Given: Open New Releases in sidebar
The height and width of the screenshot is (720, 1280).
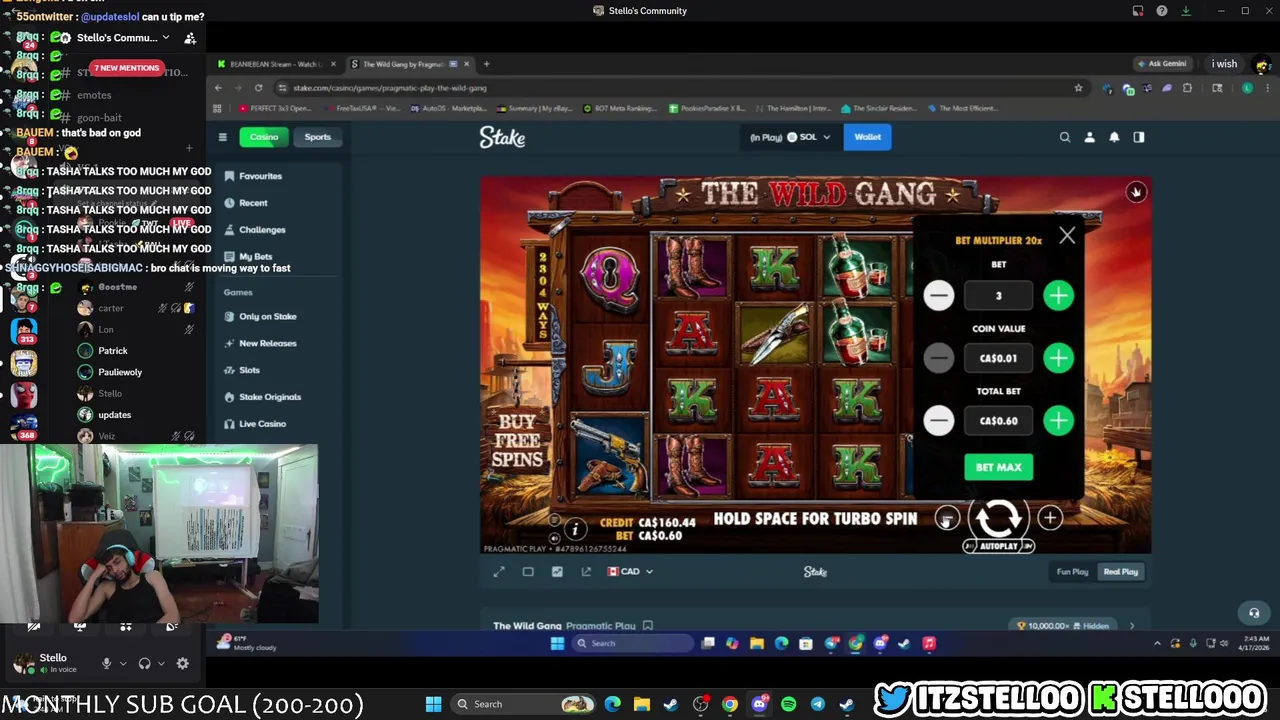Looking at the screenshot, I should point(267,343).
